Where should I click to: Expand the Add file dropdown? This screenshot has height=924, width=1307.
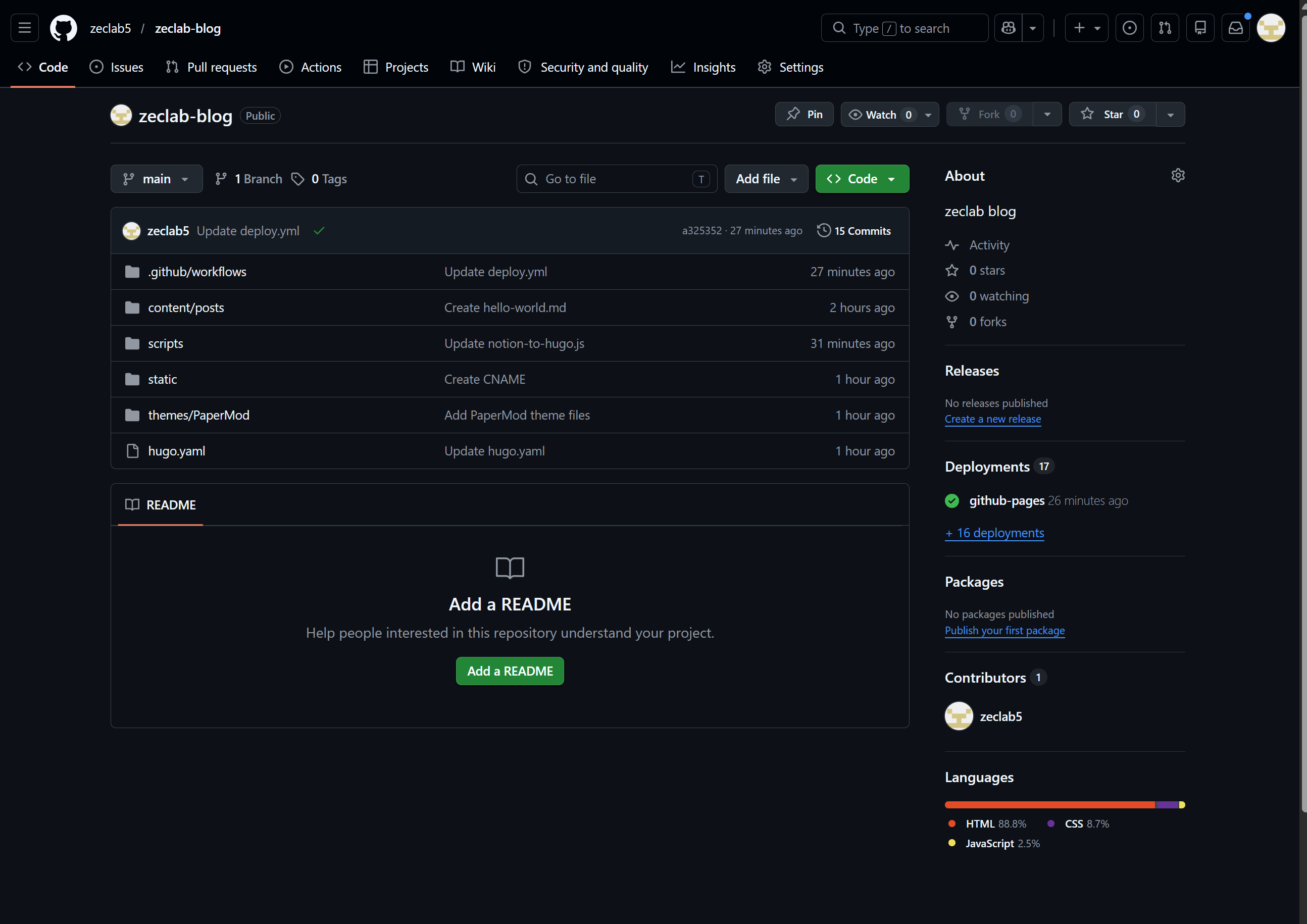[766, 179]
